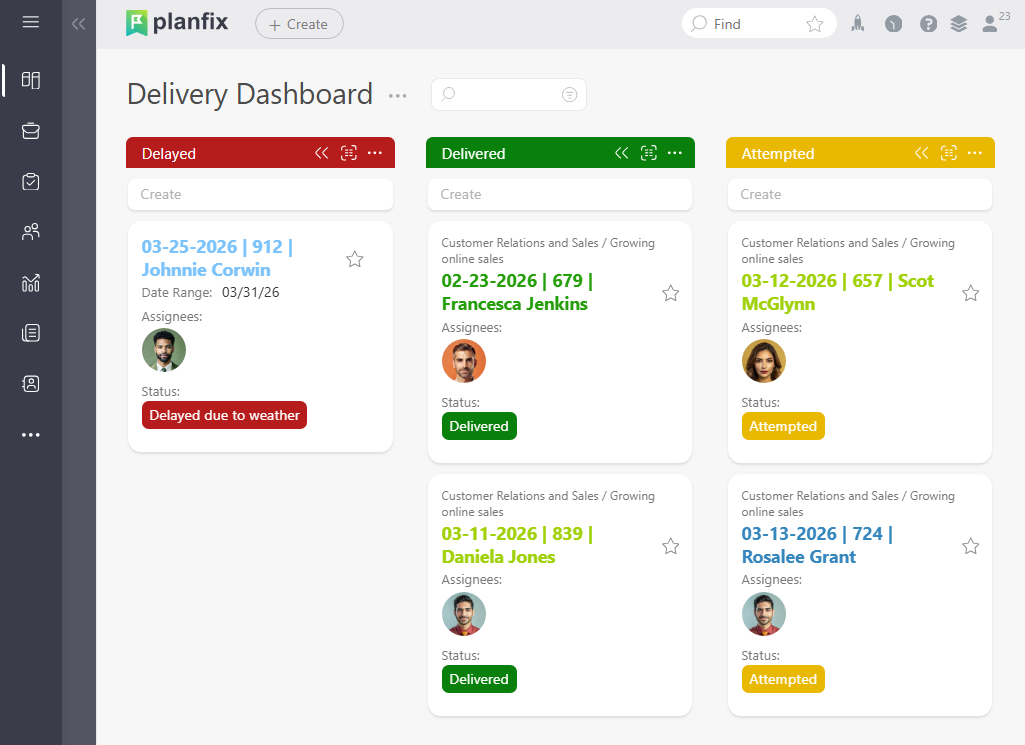The height and width of the screenshot is (745, 1025).
Task: Collapse the Delayed column with its chevron
Action: click(x=321, y=153)
